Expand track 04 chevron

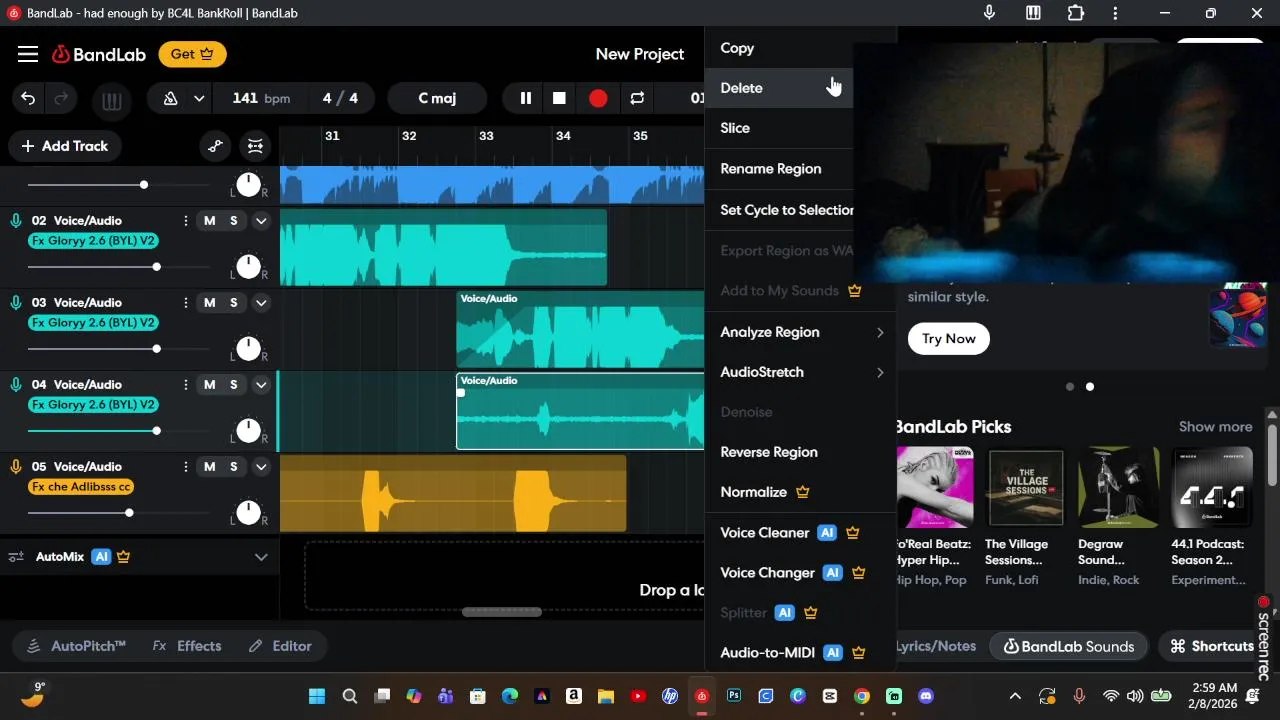click(261, 385)
